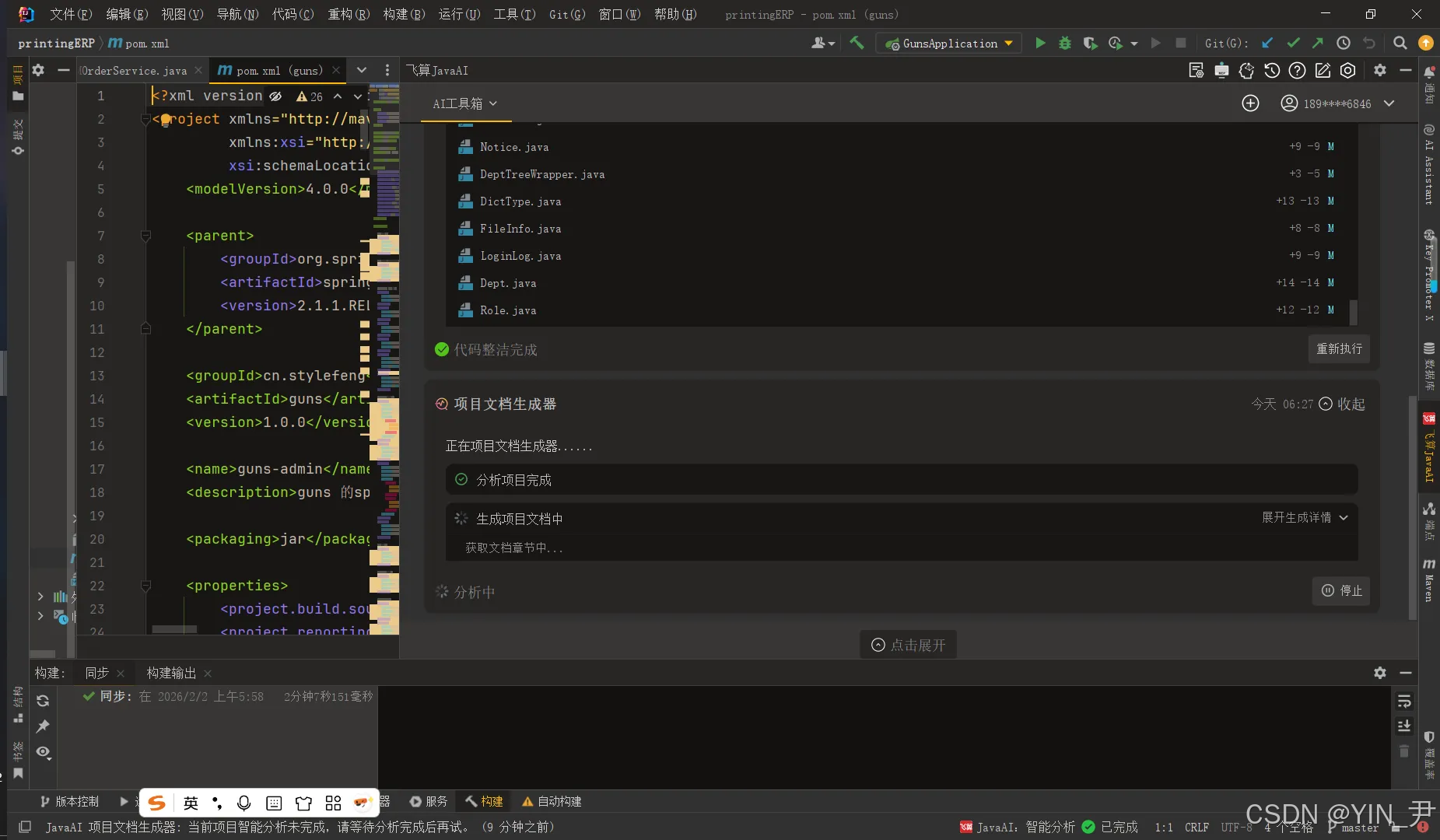
Task: Open Search Everywhere magnifier
Action: [x=1400, y=43]
